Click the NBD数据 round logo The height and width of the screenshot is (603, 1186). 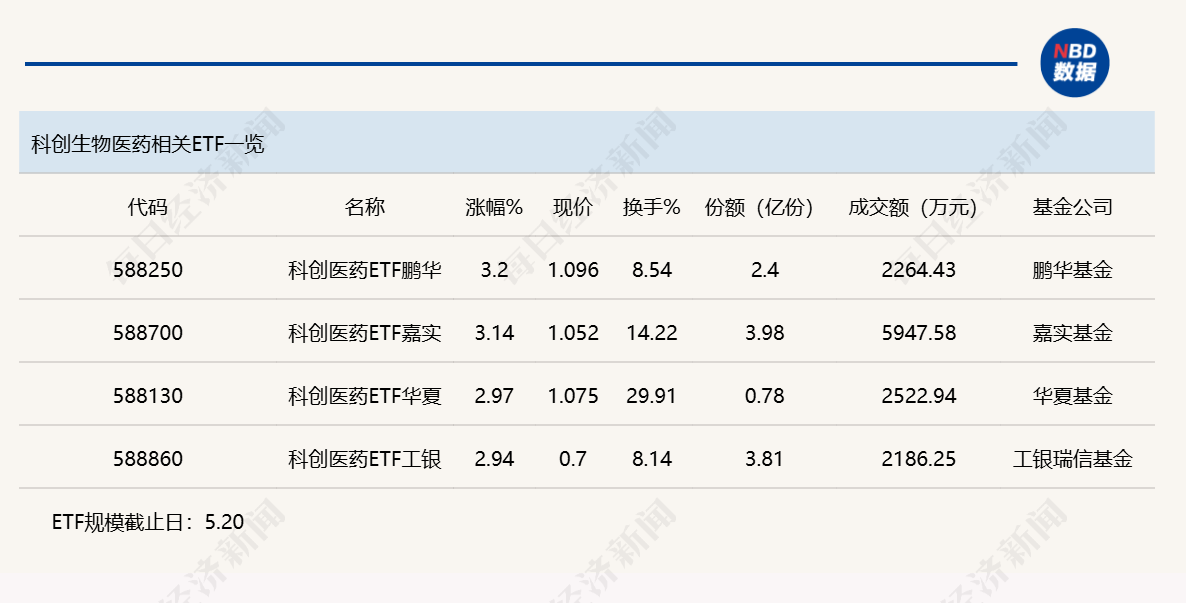pyautogui.click(x=1074, y=63)
